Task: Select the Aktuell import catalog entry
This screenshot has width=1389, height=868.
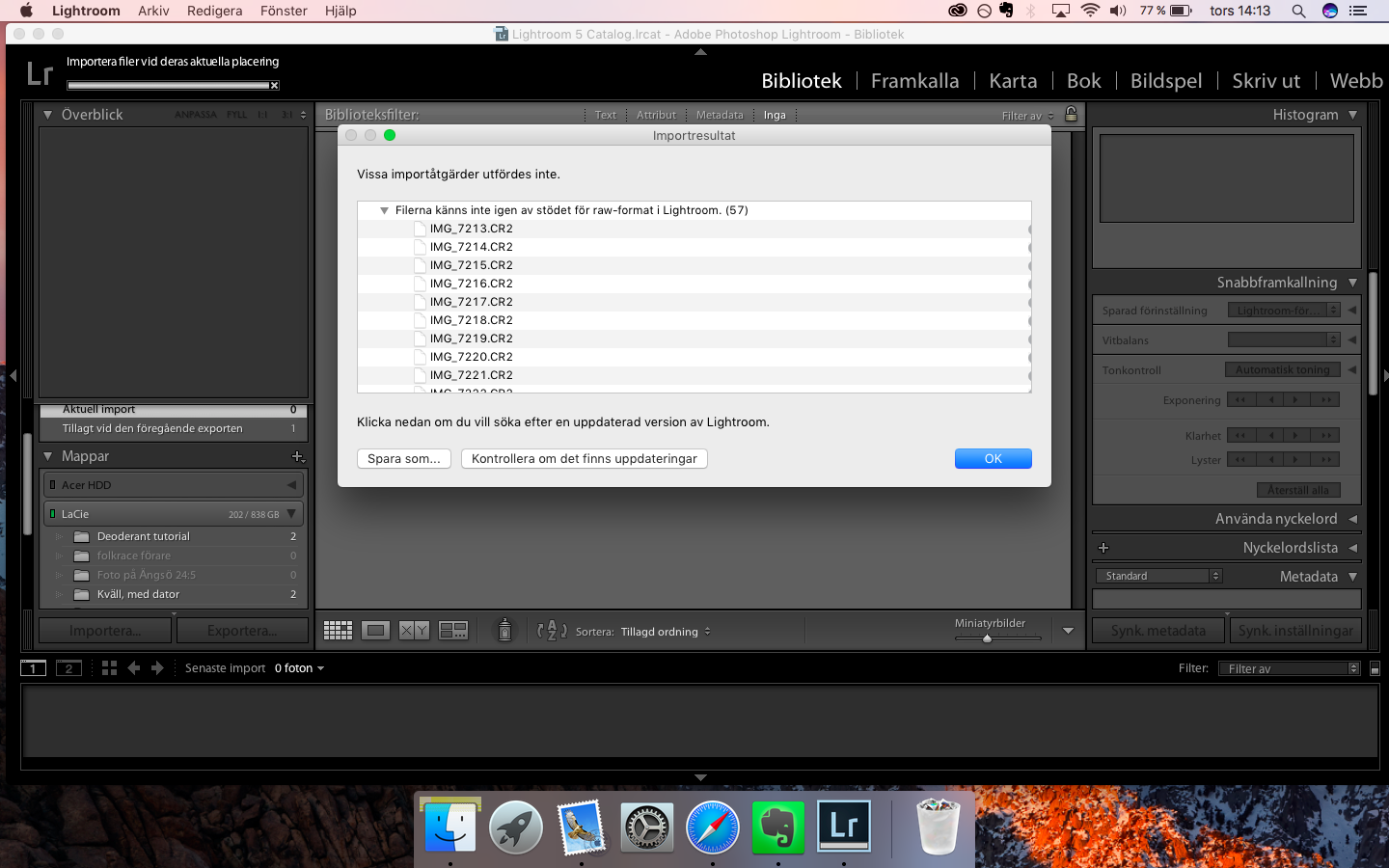Action: 173,410
